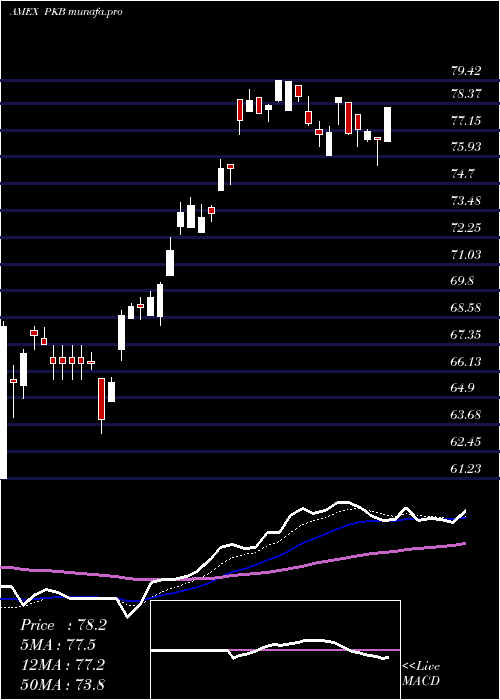The image size is (500, 700).
Task: Click the 77.15 price axis label
Action: tap(466, 121)
